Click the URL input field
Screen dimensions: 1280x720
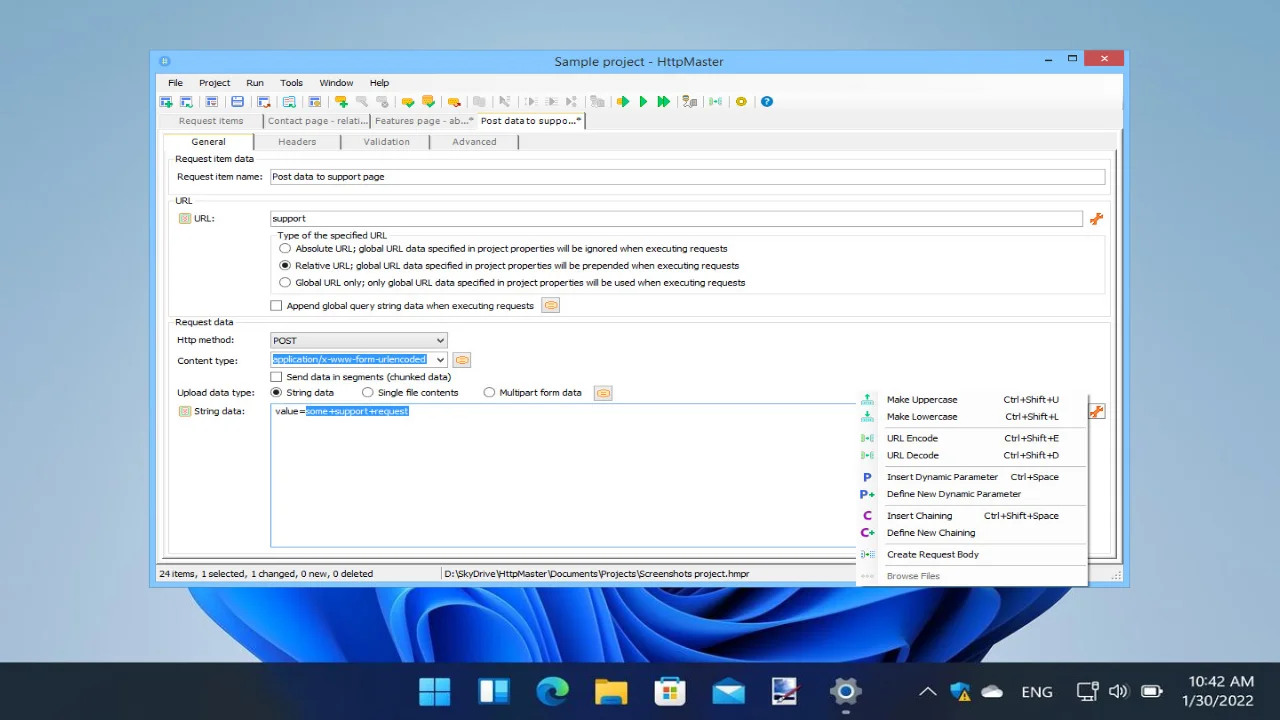coord(676,218)
